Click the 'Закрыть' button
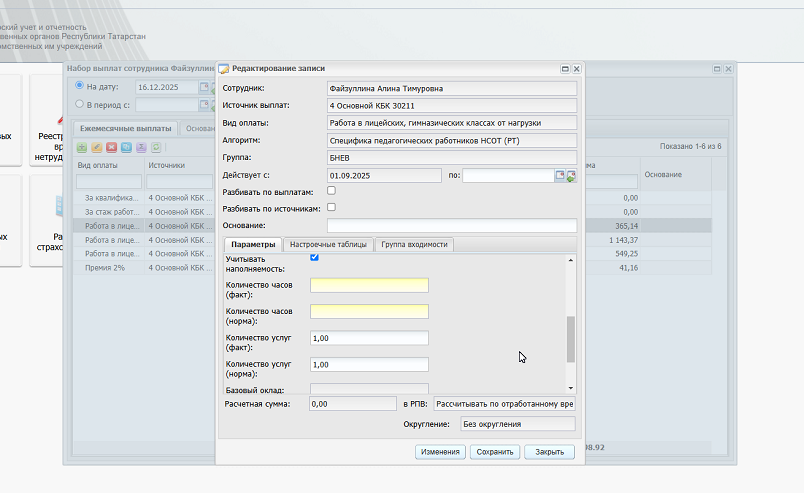This screenshot has width=804, height=493. [549, 452]
